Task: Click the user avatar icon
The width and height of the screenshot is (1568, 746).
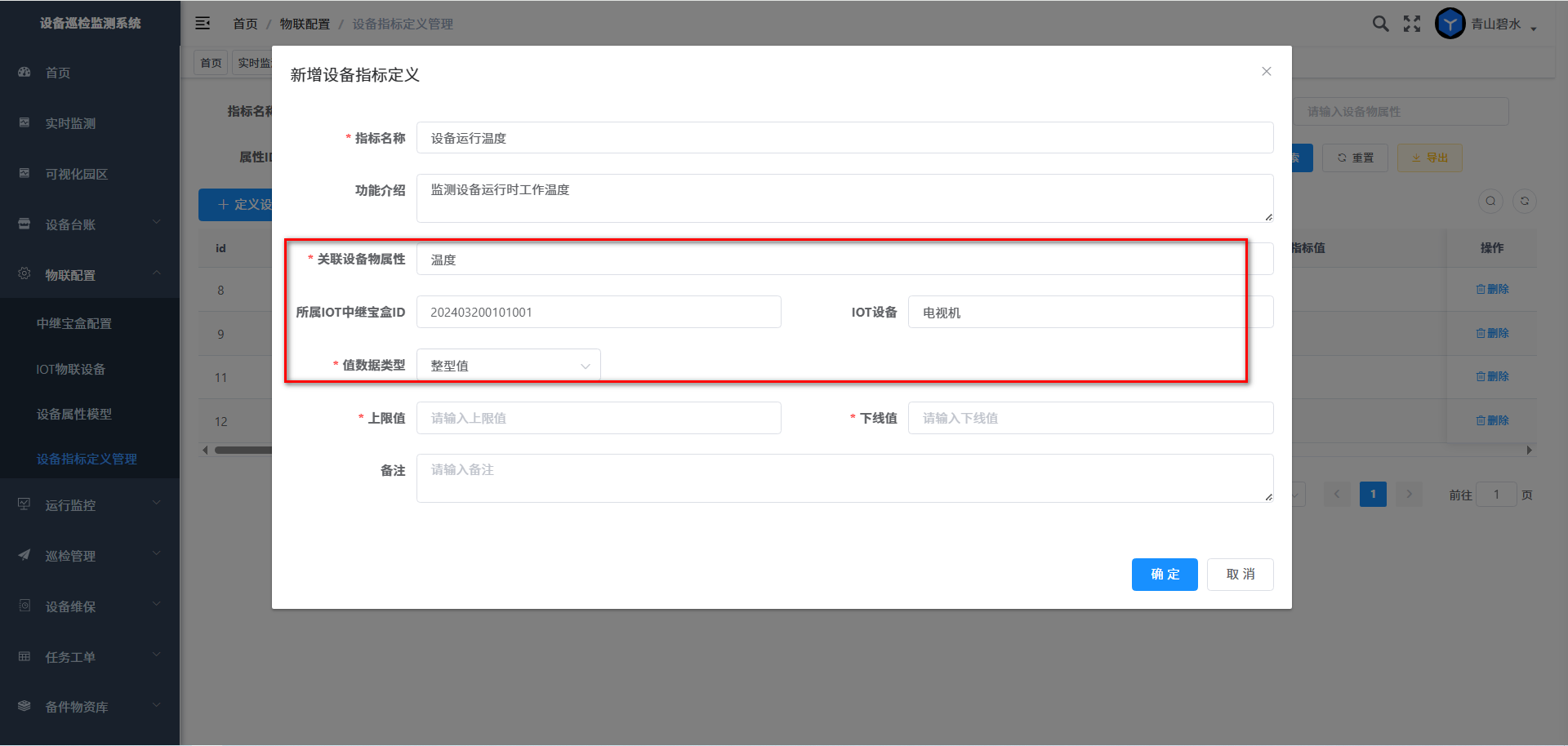Action: point(1450,24)
